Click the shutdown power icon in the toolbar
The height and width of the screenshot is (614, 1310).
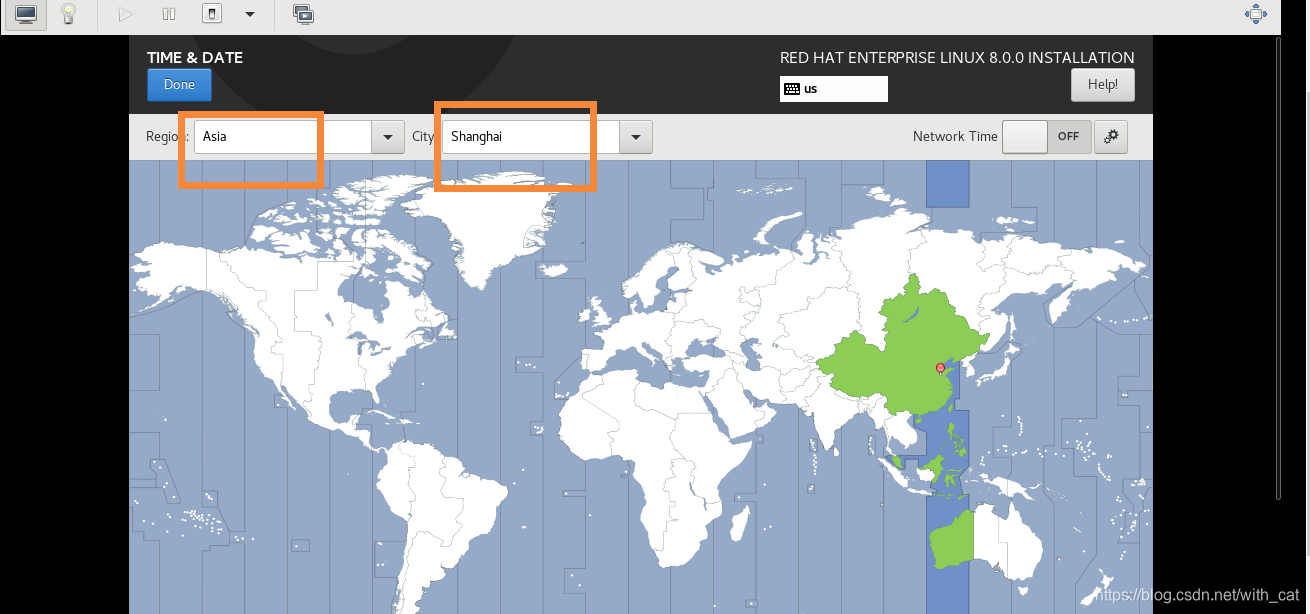212,15
